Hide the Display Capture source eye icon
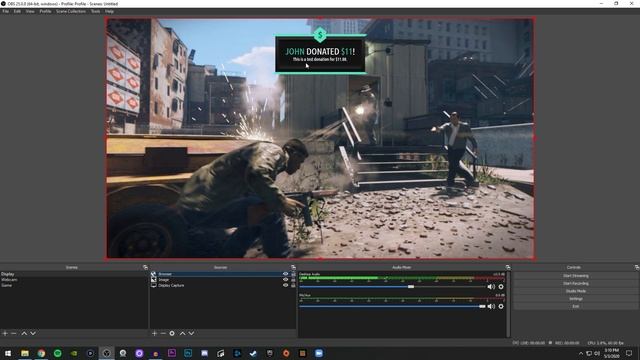 [x=285, y=285]
